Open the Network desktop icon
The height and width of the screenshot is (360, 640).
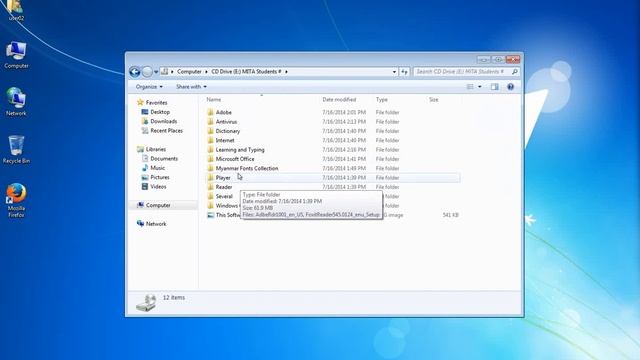pos(16,102)
